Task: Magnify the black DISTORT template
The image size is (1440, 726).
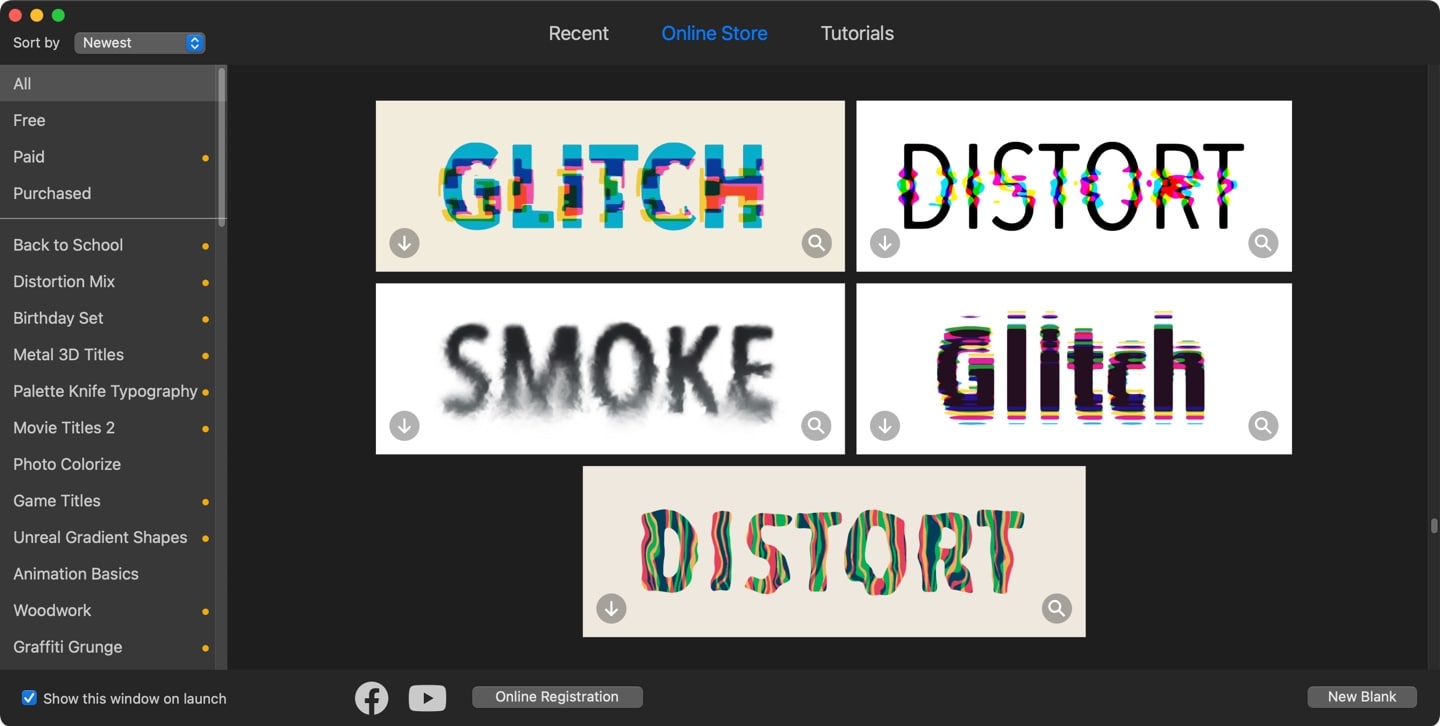Action: [1263, 243]
